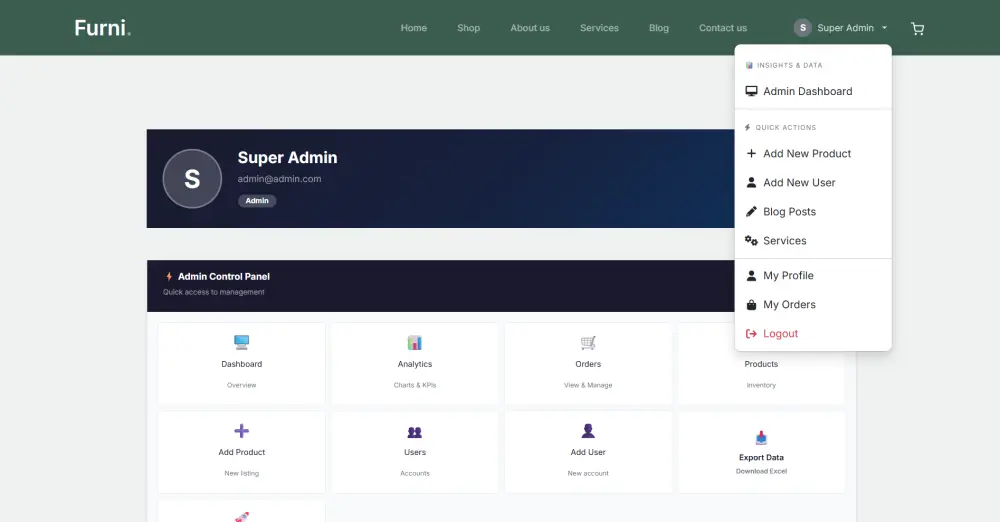Open Contact us page
The height and width of the screenshot is (522, 1000).
coord(723,28)
